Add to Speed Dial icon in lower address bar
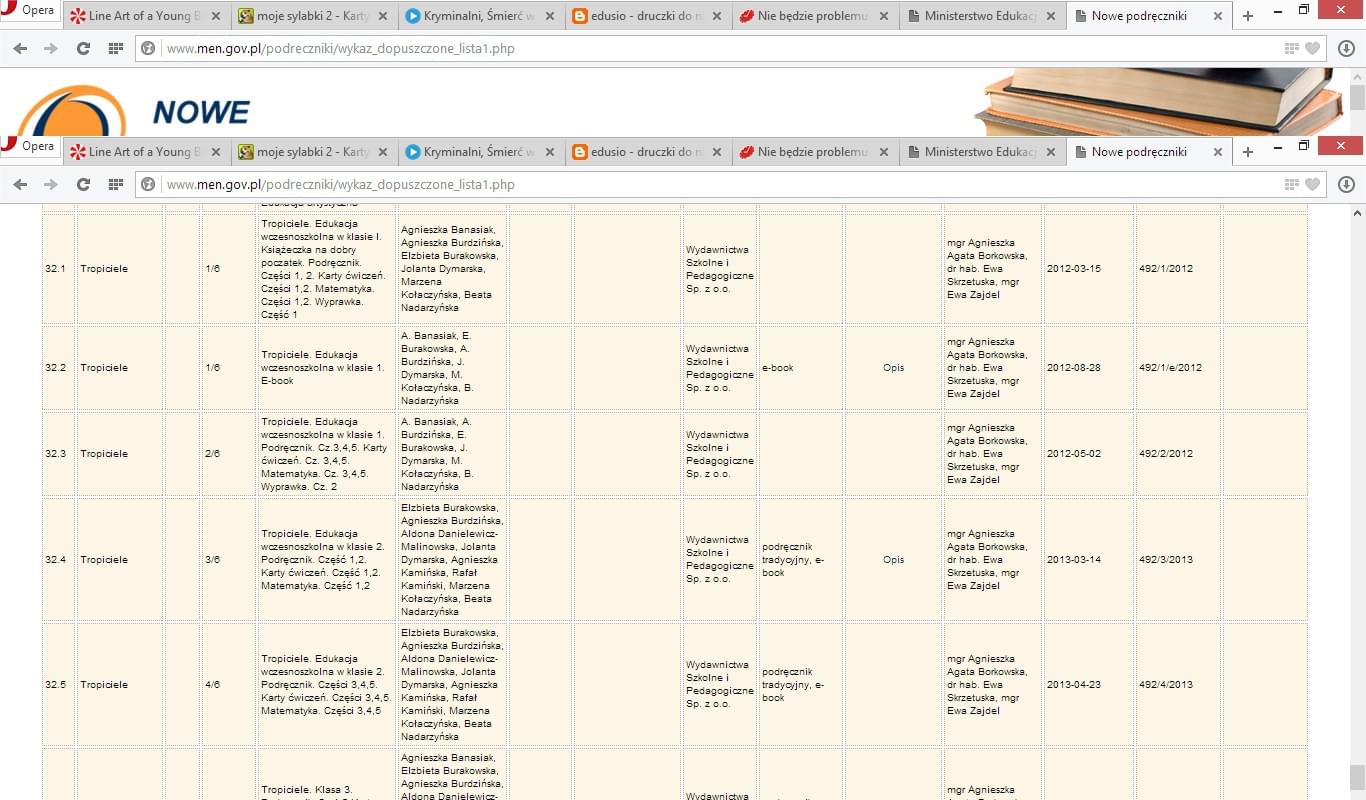Screen dimensions: 1366x800 1292,185
